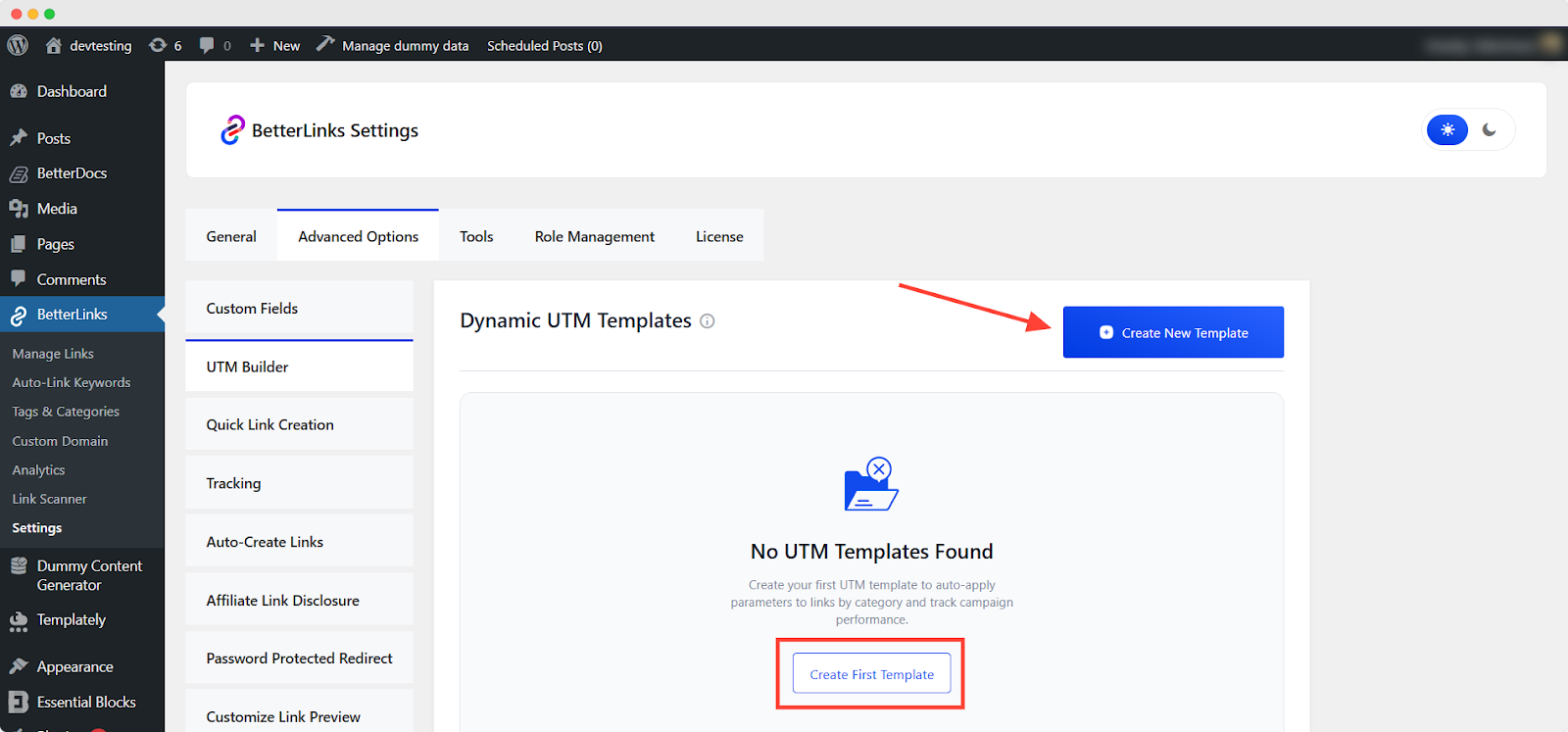Expand the Appearance menu in the sidebar
The width and height of the screenshot is (1568, 732).
tap(74, 666)
